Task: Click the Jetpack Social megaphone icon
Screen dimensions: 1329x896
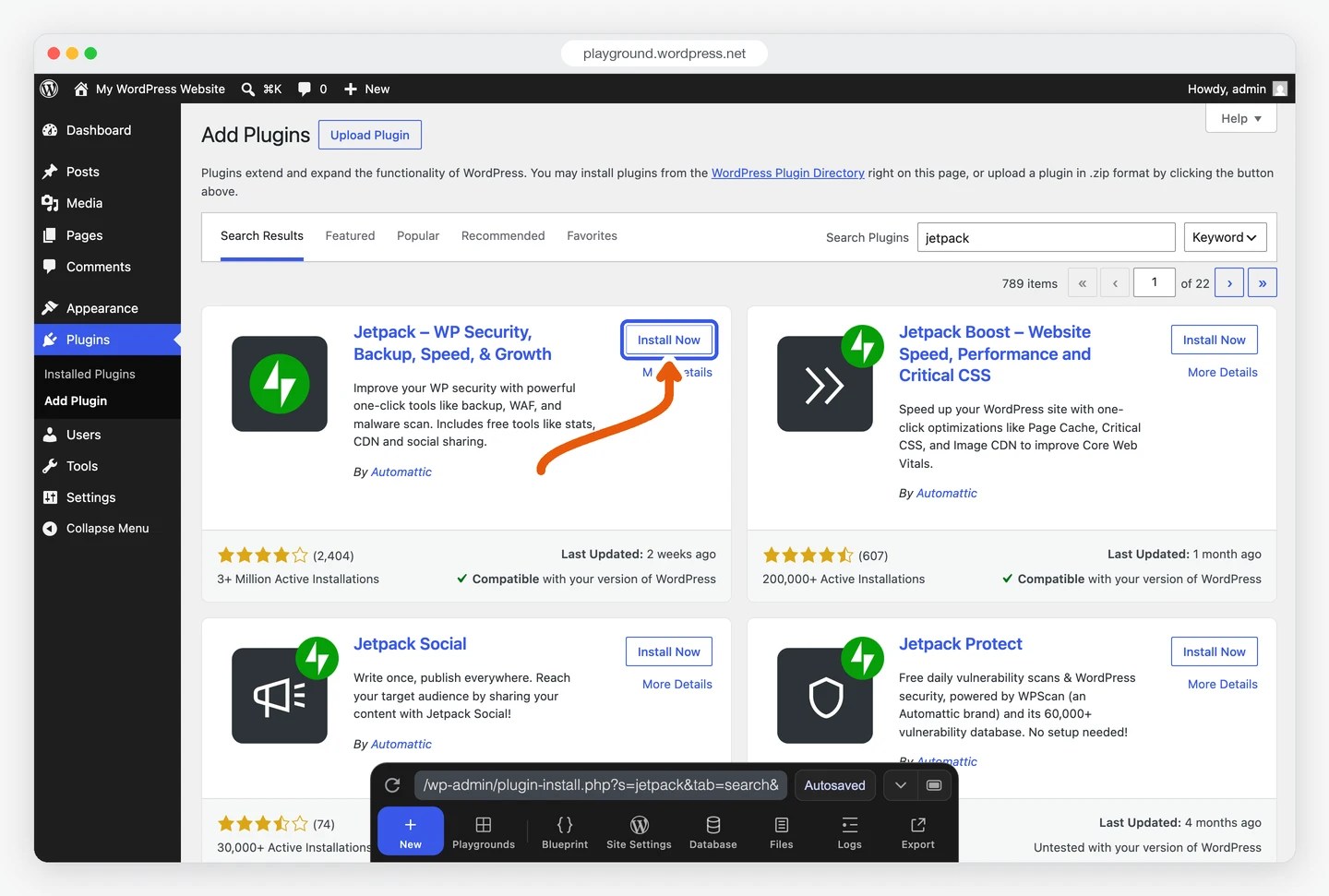Action: pyautogui.click(x=280, y=696)
